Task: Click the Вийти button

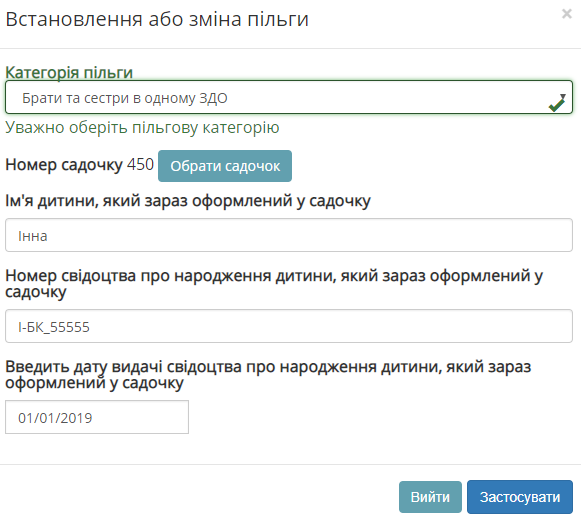Action: pos(430,497)
